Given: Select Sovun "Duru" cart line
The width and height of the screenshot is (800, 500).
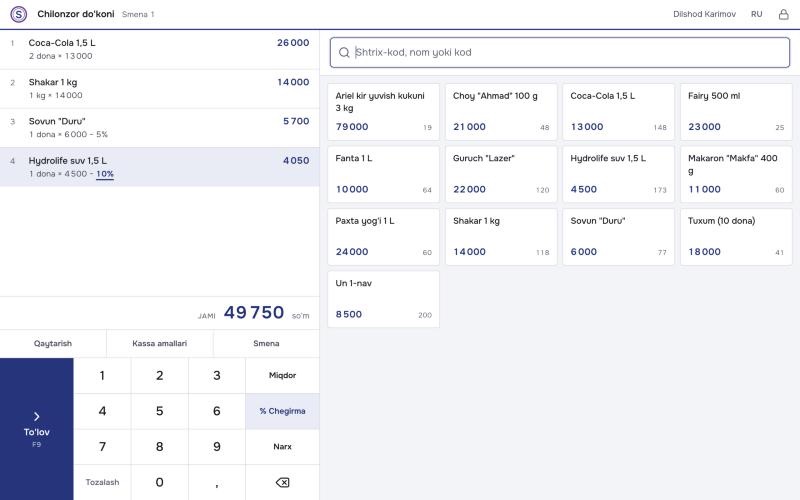Looking at the screenshot, I should (160, 128).
